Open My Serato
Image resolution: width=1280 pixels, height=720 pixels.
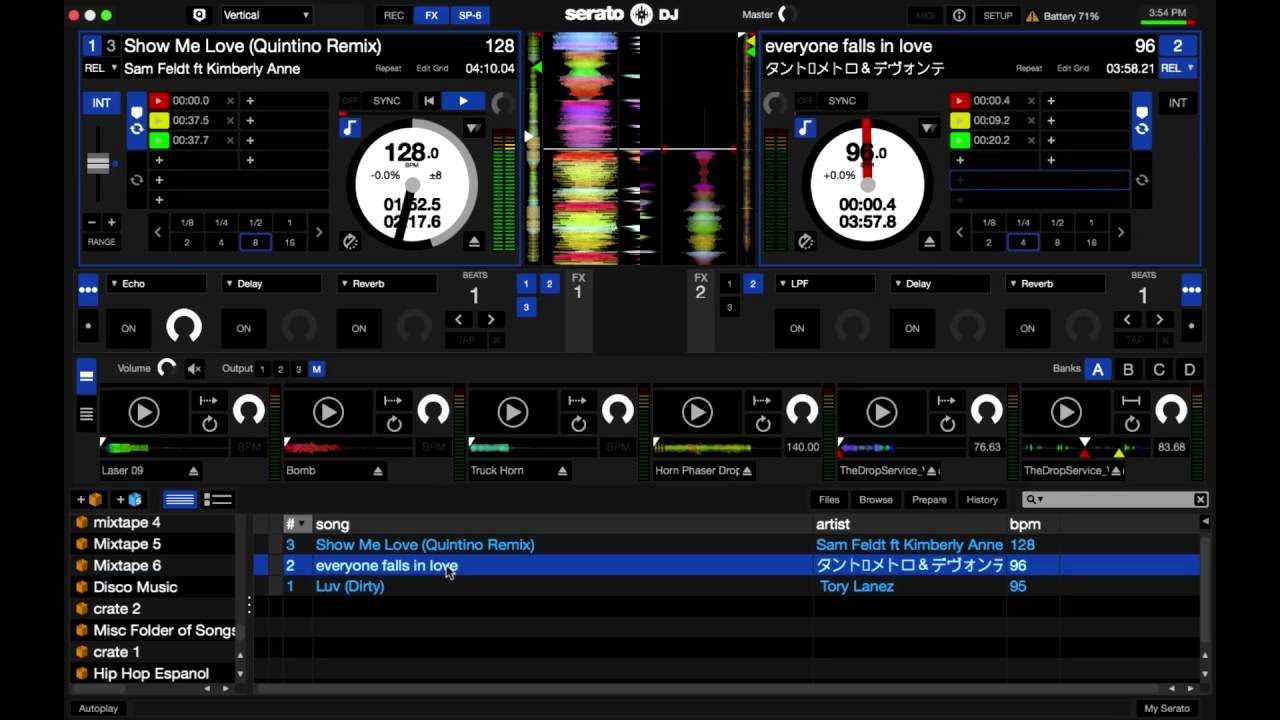tap(1167, 708)
